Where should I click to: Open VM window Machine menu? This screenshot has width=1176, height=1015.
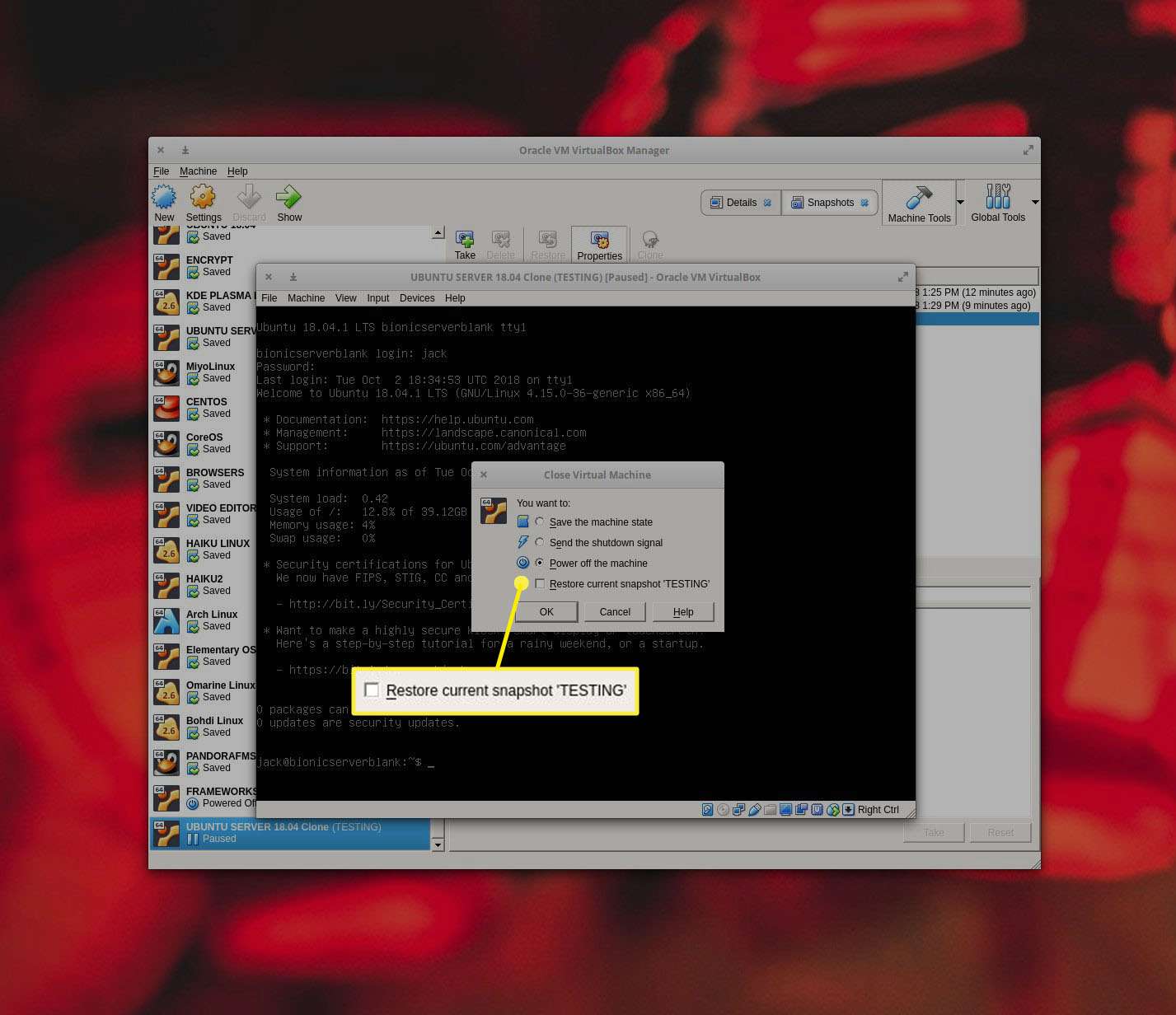[307, 298]
